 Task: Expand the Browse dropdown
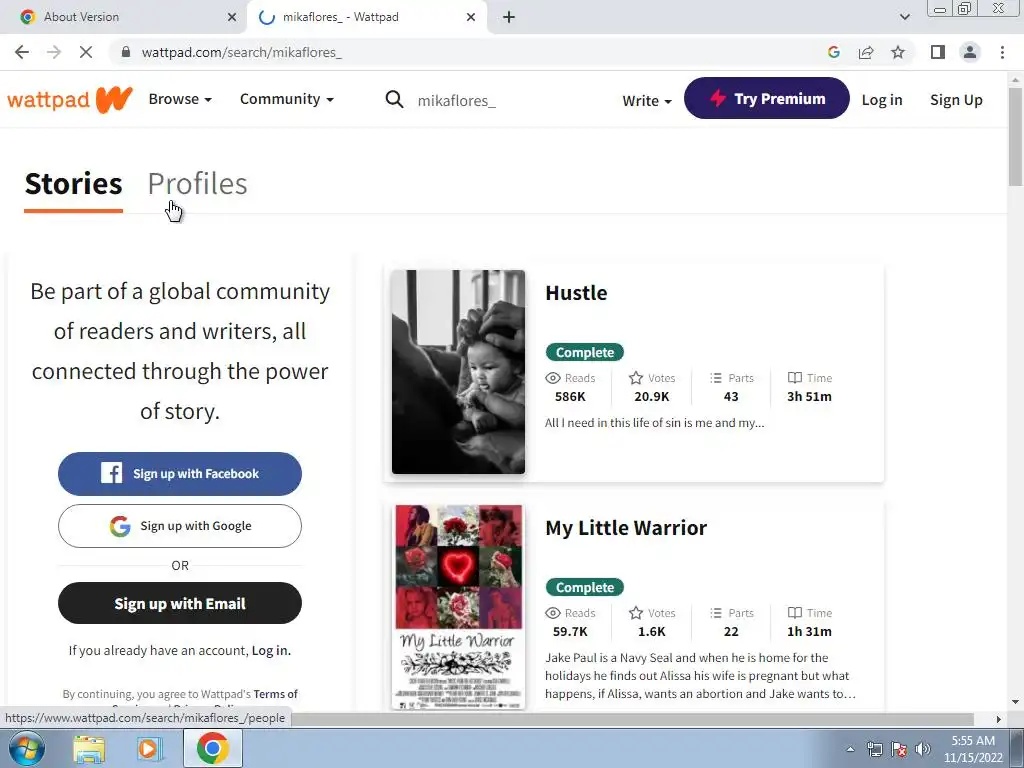180,99
